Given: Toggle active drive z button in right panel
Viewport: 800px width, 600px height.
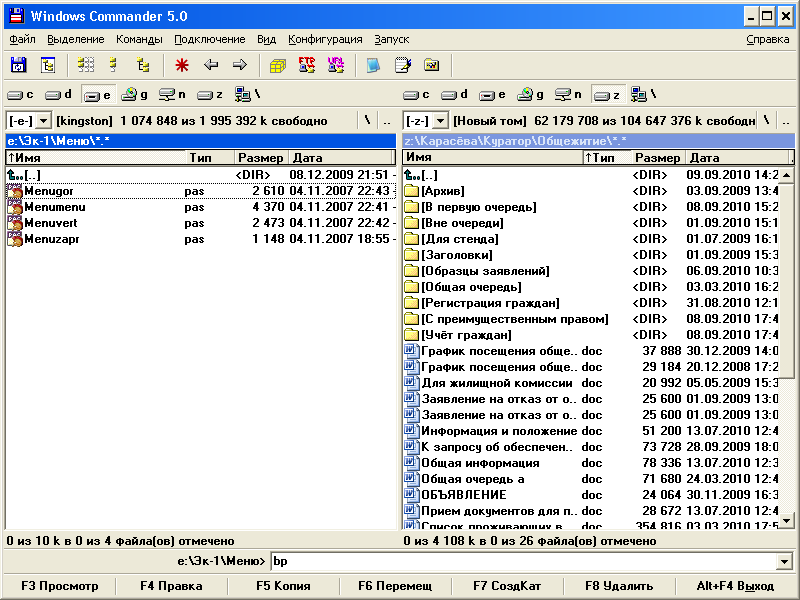Looking at the screenshot, I should click(607, 94).
